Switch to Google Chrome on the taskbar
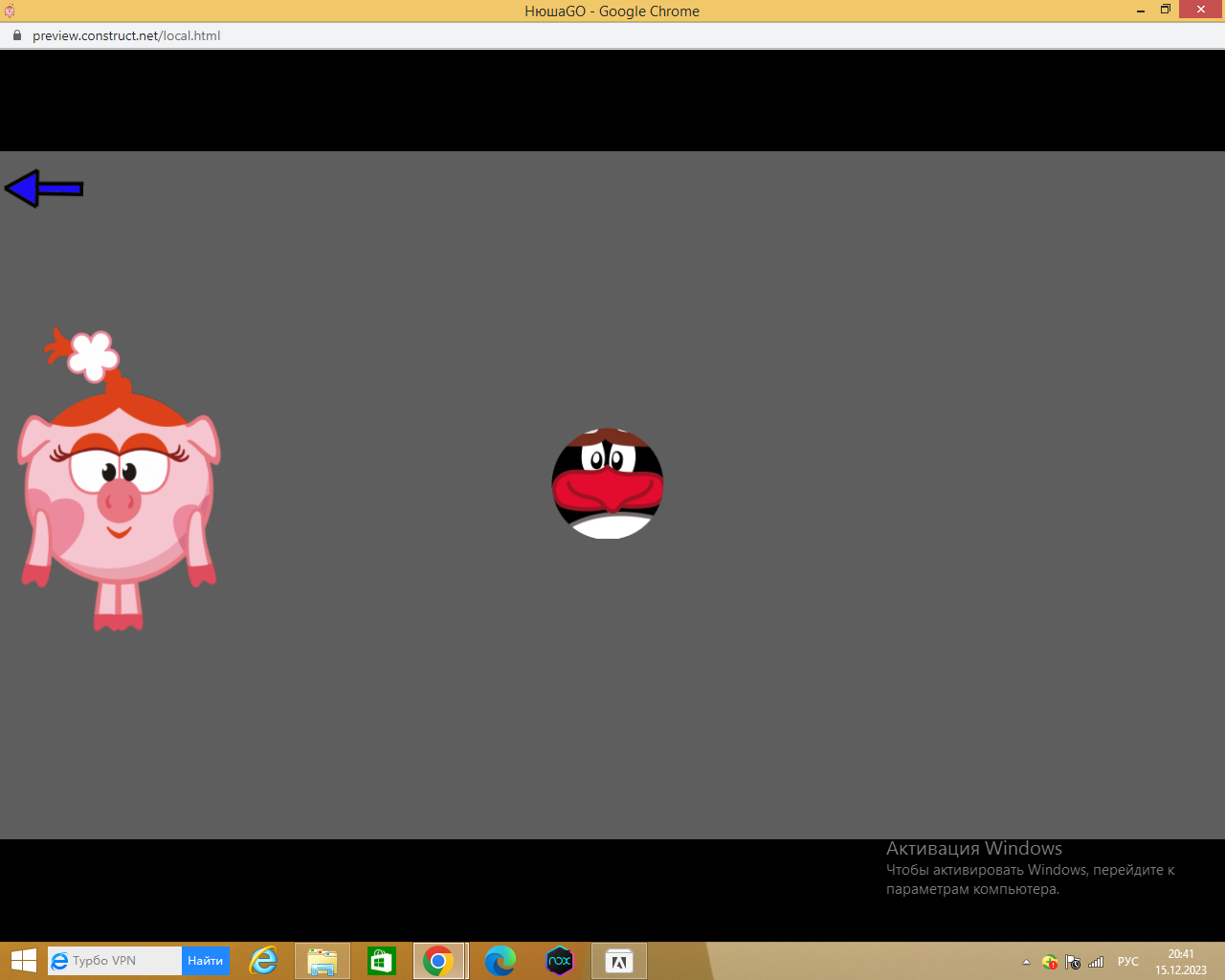This screenshot has height=980, width=1225. pos(438,961)
